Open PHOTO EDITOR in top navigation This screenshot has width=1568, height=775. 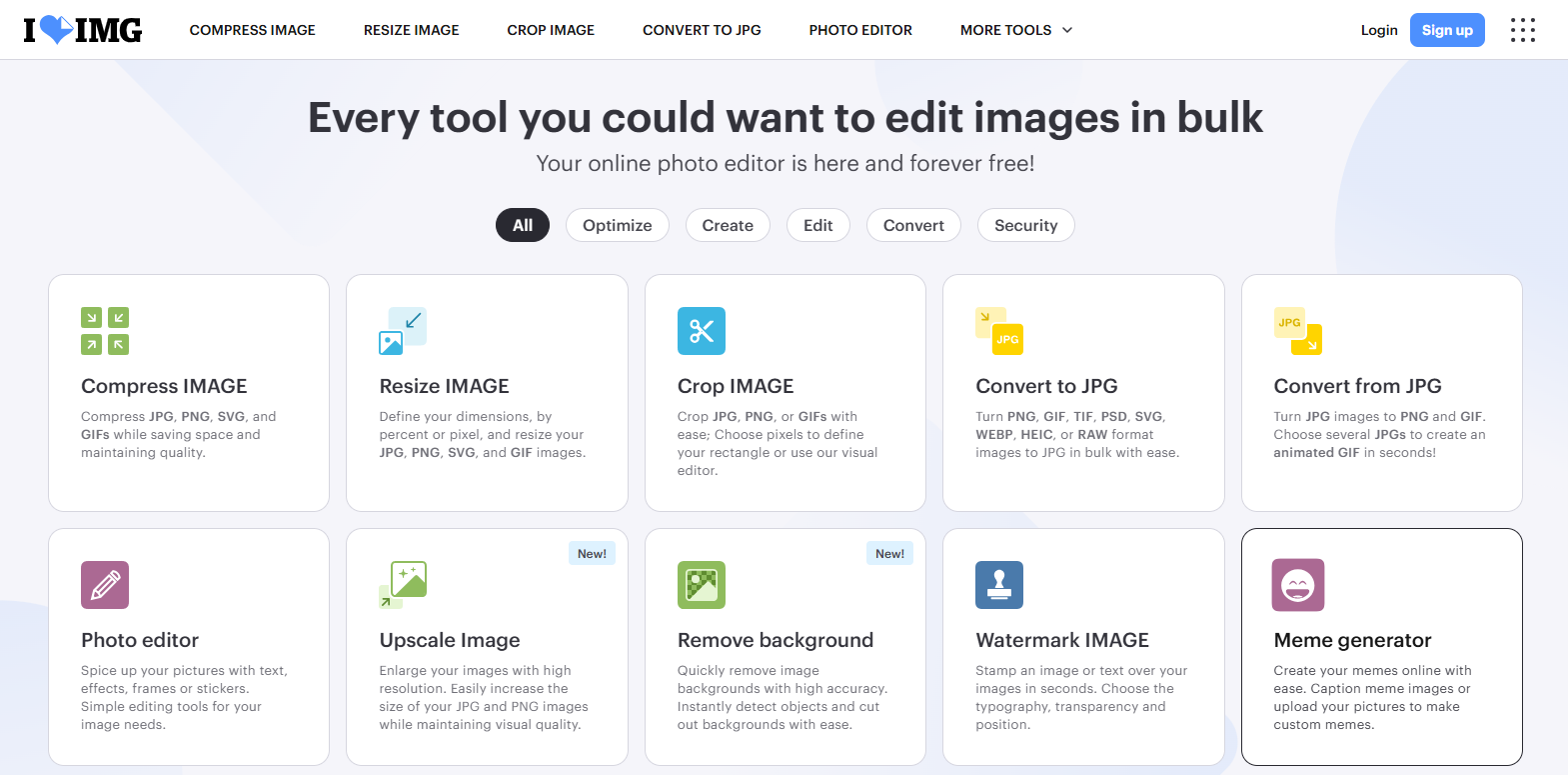[x=860, y=30]
